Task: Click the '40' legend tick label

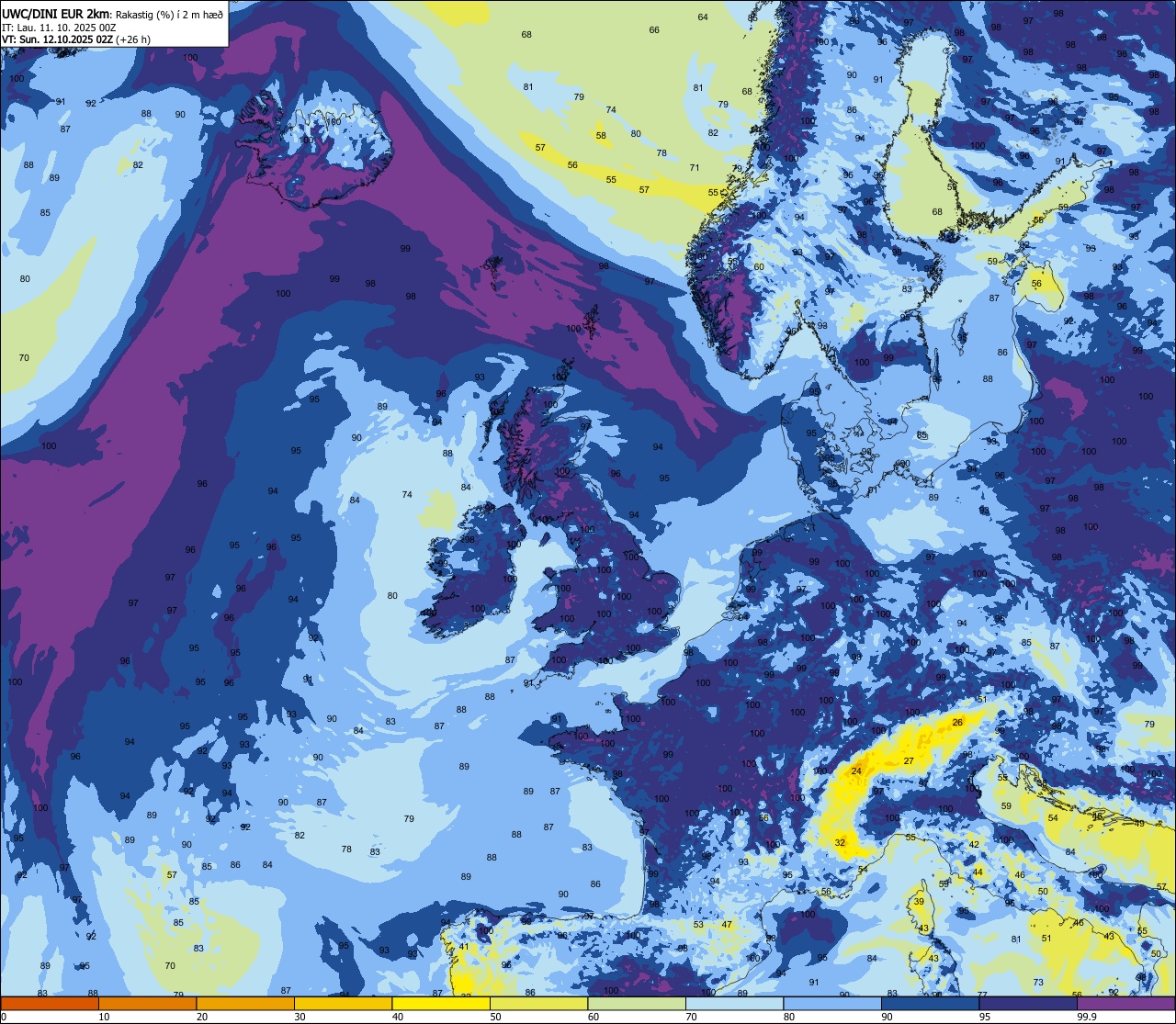Action: pos(397,1017)
